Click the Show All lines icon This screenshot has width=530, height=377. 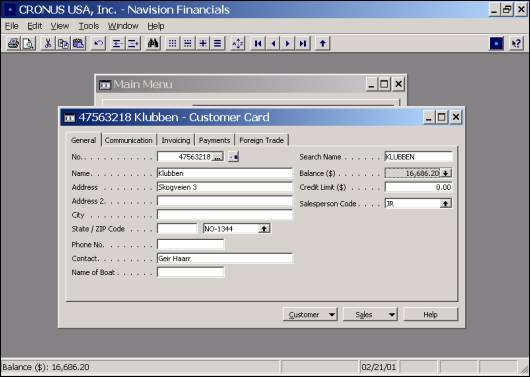coord(218,43)
